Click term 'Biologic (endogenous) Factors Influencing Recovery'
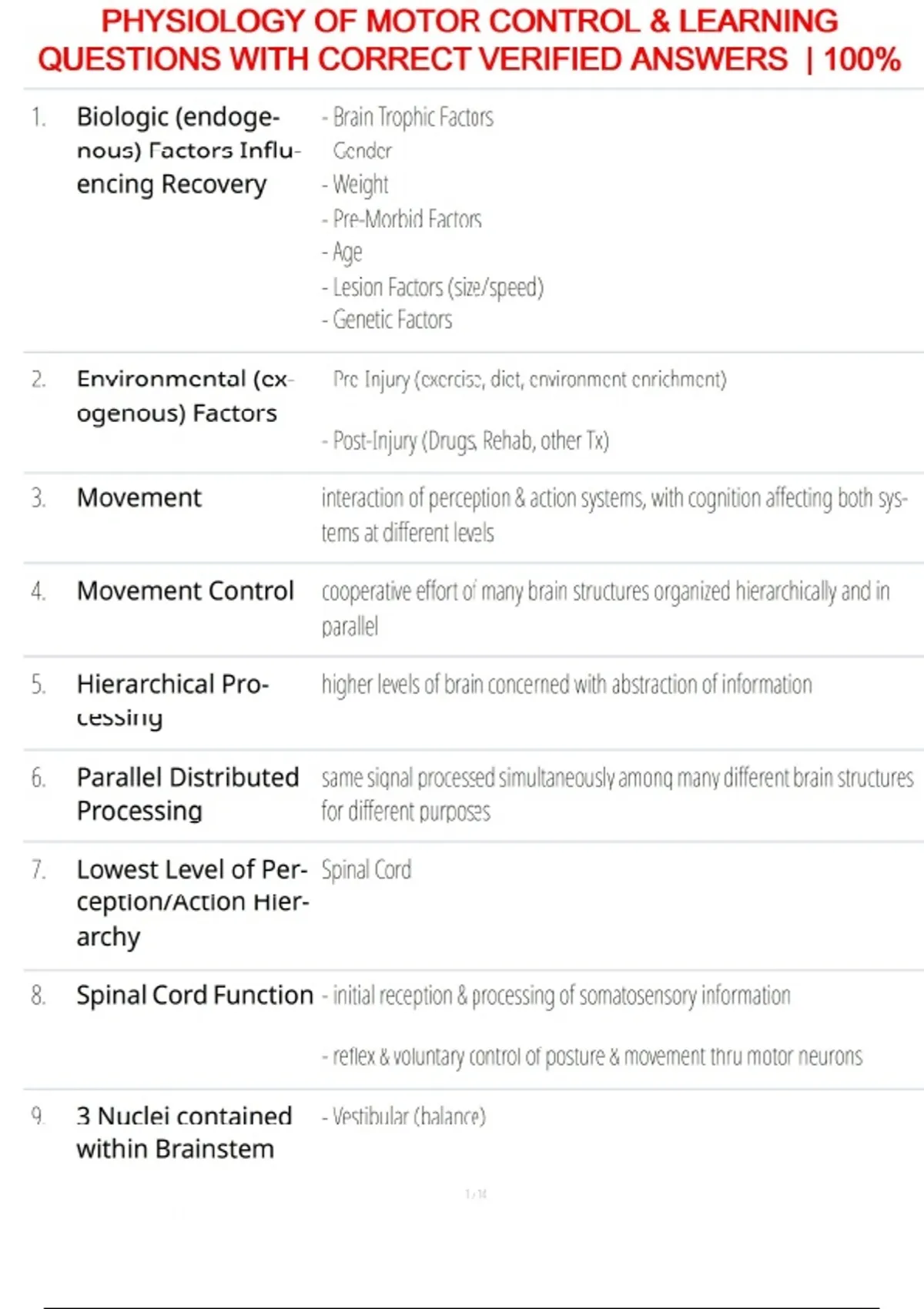 tap(185, 151)
